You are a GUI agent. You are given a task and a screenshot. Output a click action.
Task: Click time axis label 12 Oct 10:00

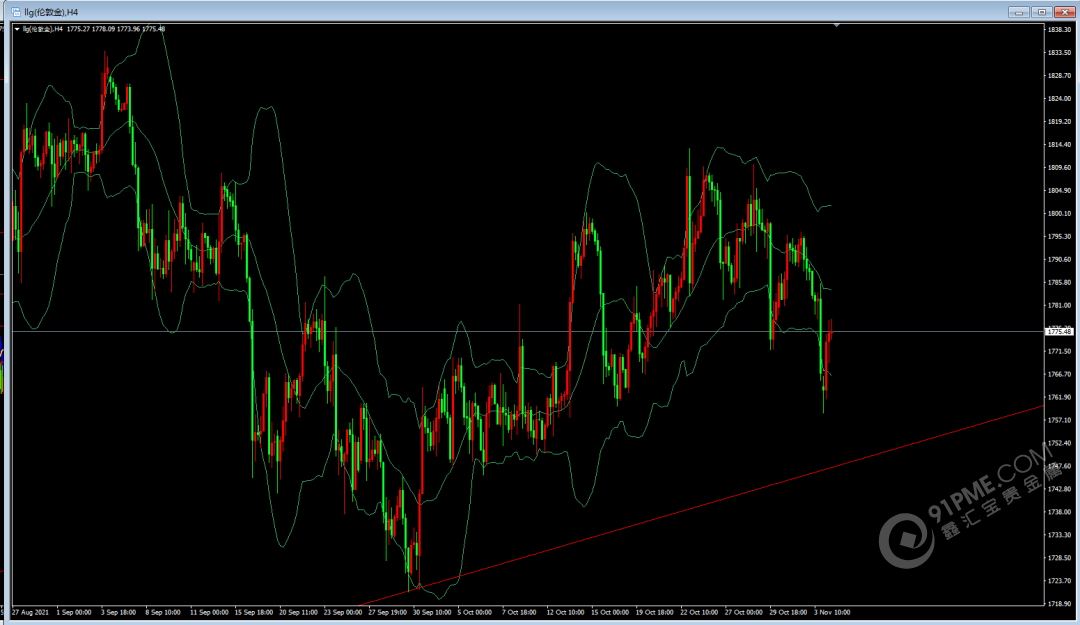coord(565,612)
